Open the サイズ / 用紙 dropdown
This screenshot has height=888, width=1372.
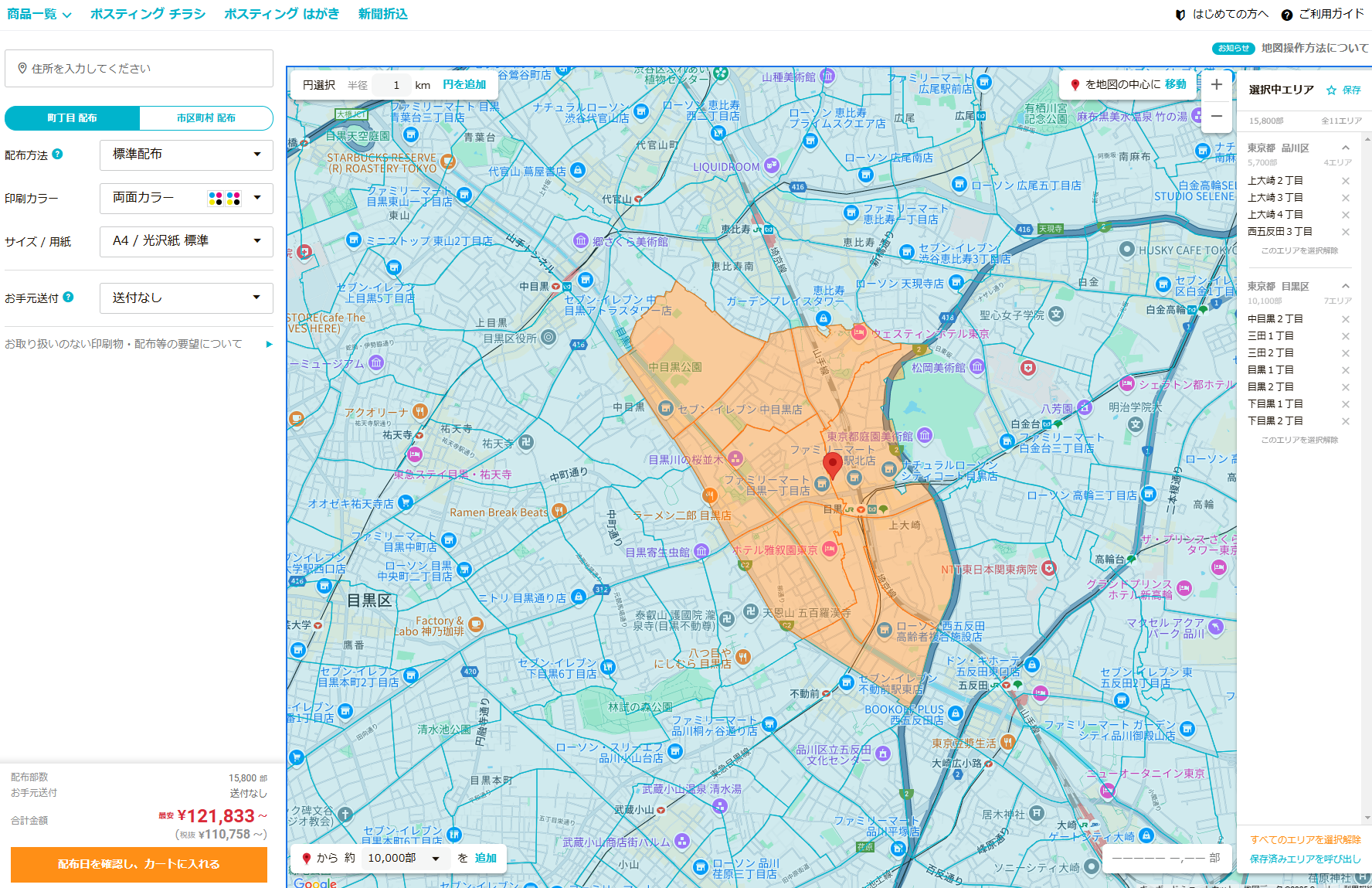(x=186, y=241)
